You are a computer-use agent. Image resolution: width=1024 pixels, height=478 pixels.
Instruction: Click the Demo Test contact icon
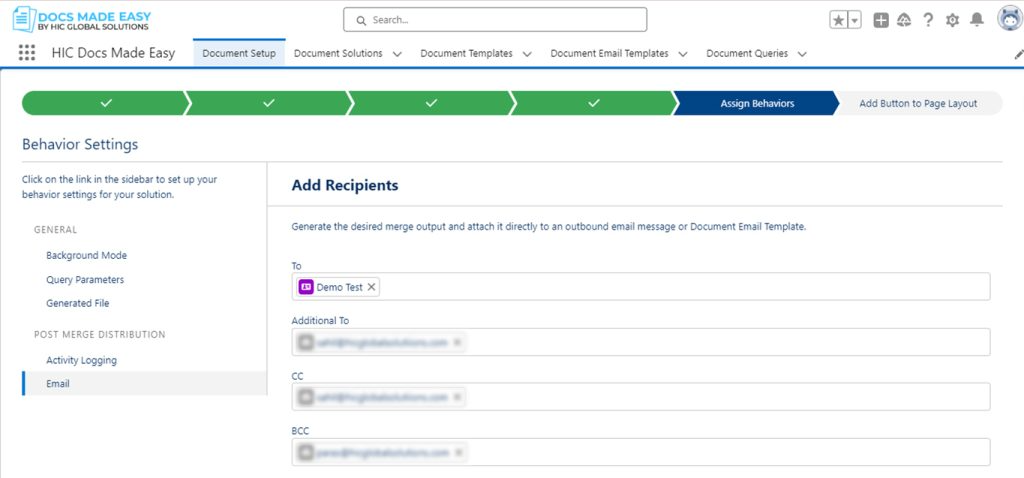306,287
